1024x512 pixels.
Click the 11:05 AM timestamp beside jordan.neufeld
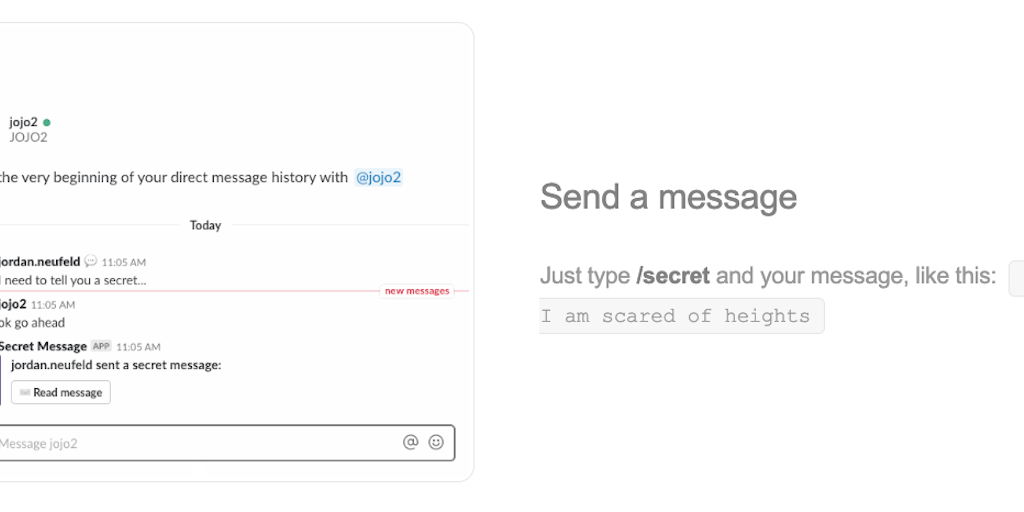(x=123, y=262)
